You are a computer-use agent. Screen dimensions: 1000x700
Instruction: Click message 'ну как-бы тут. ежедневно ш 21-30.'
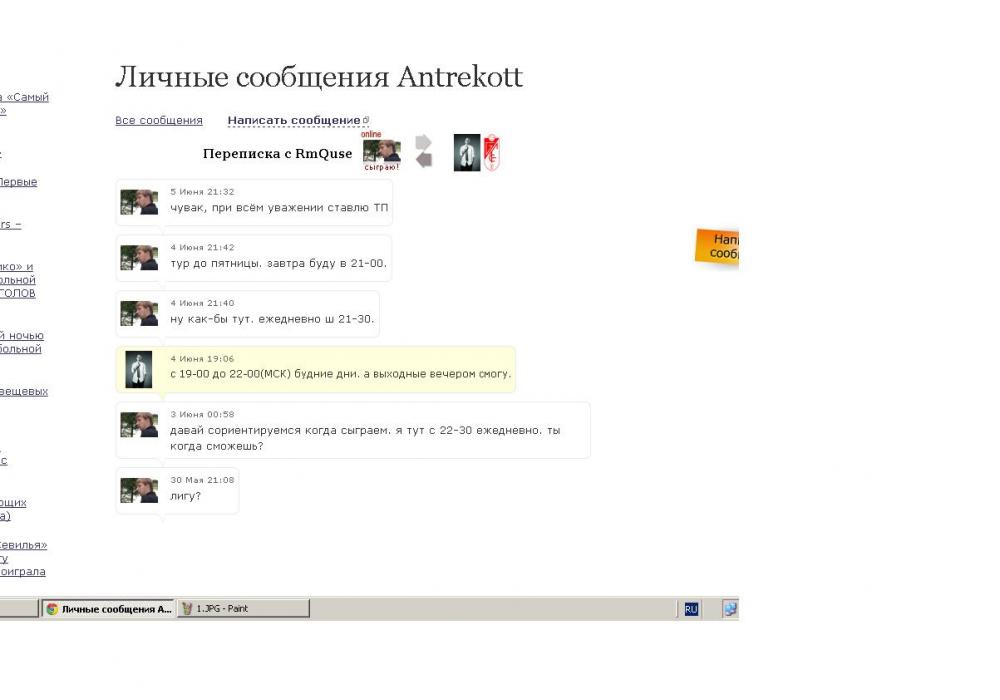272,319
